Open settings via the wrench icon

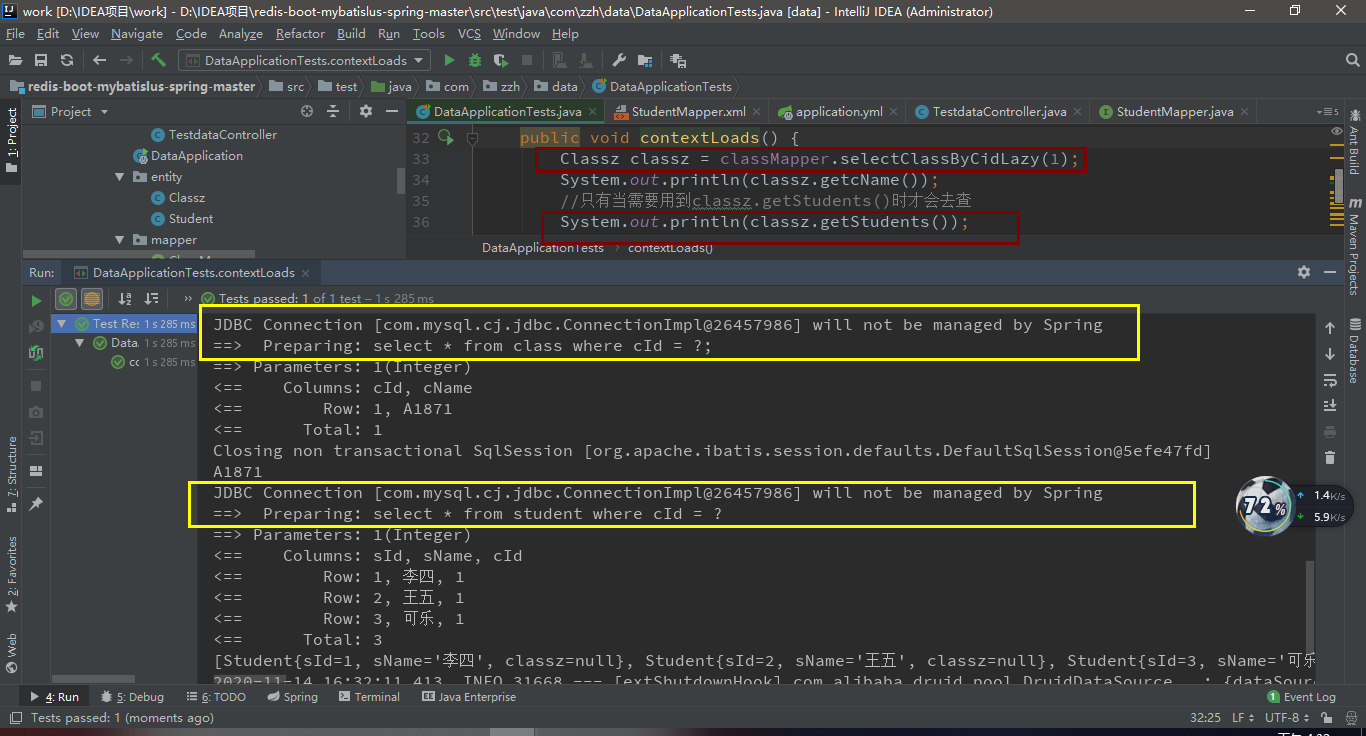619,60
